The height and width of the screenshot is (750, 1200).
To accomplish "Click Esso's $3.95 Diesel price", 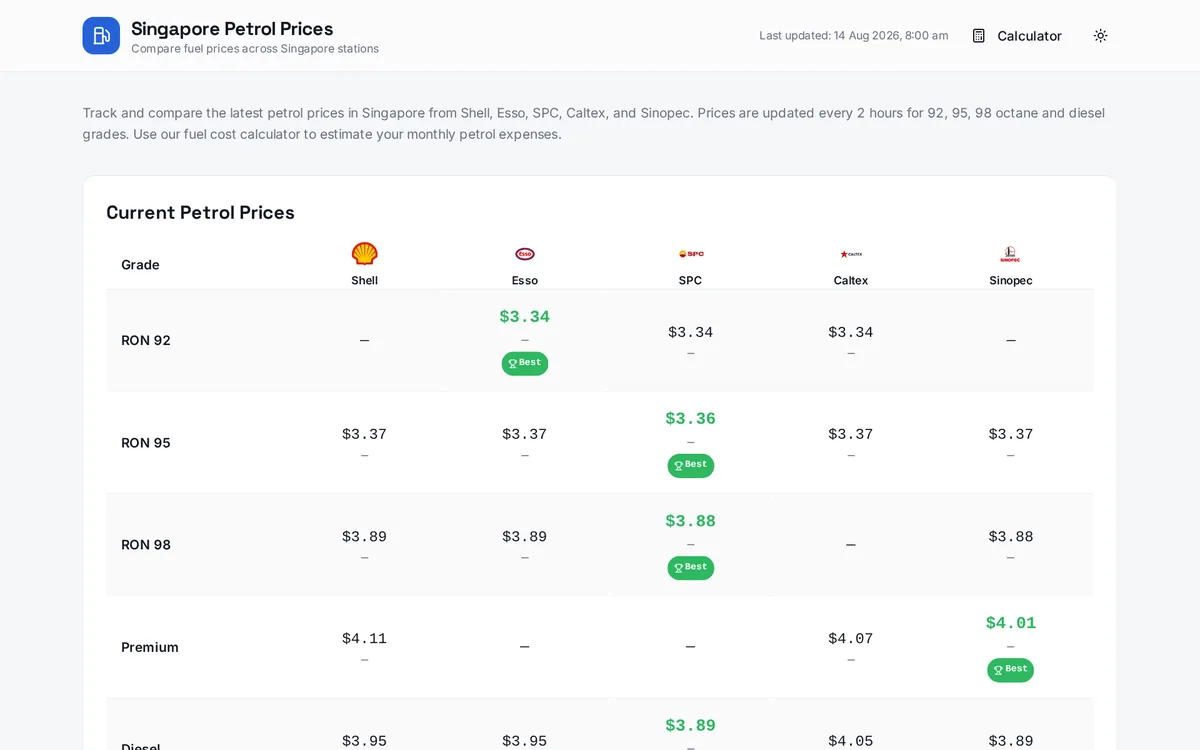I will click(525, 741).
